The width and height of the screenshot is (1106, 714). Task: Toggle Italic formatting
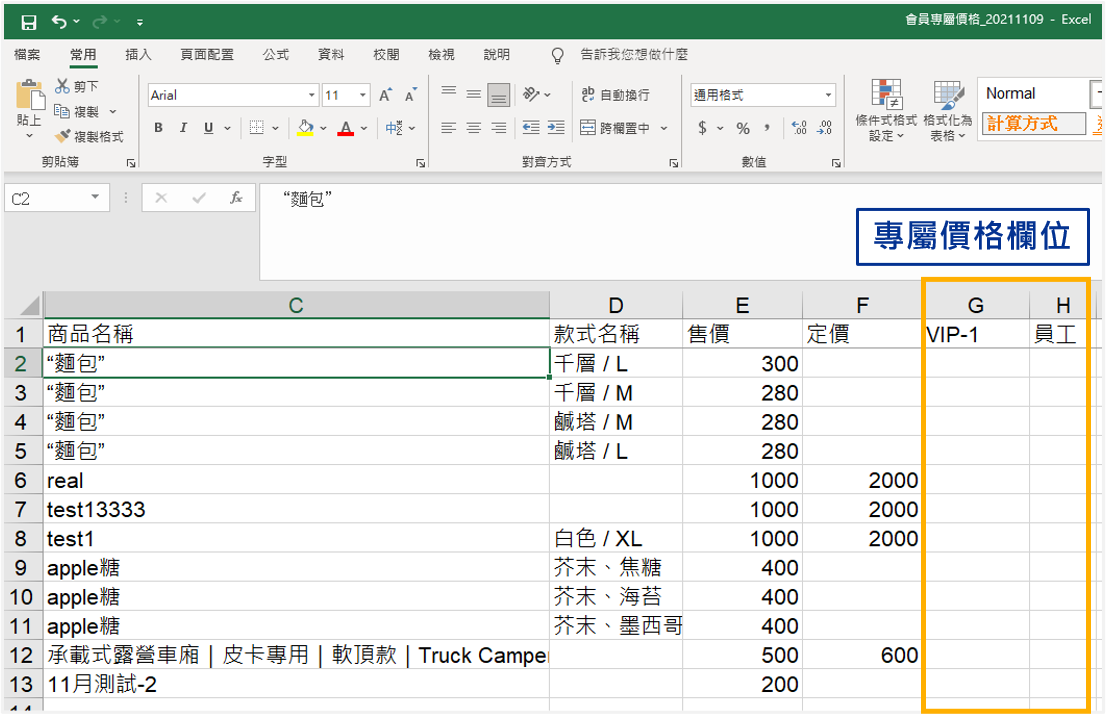pyautogui.click(x=183, y=128)
